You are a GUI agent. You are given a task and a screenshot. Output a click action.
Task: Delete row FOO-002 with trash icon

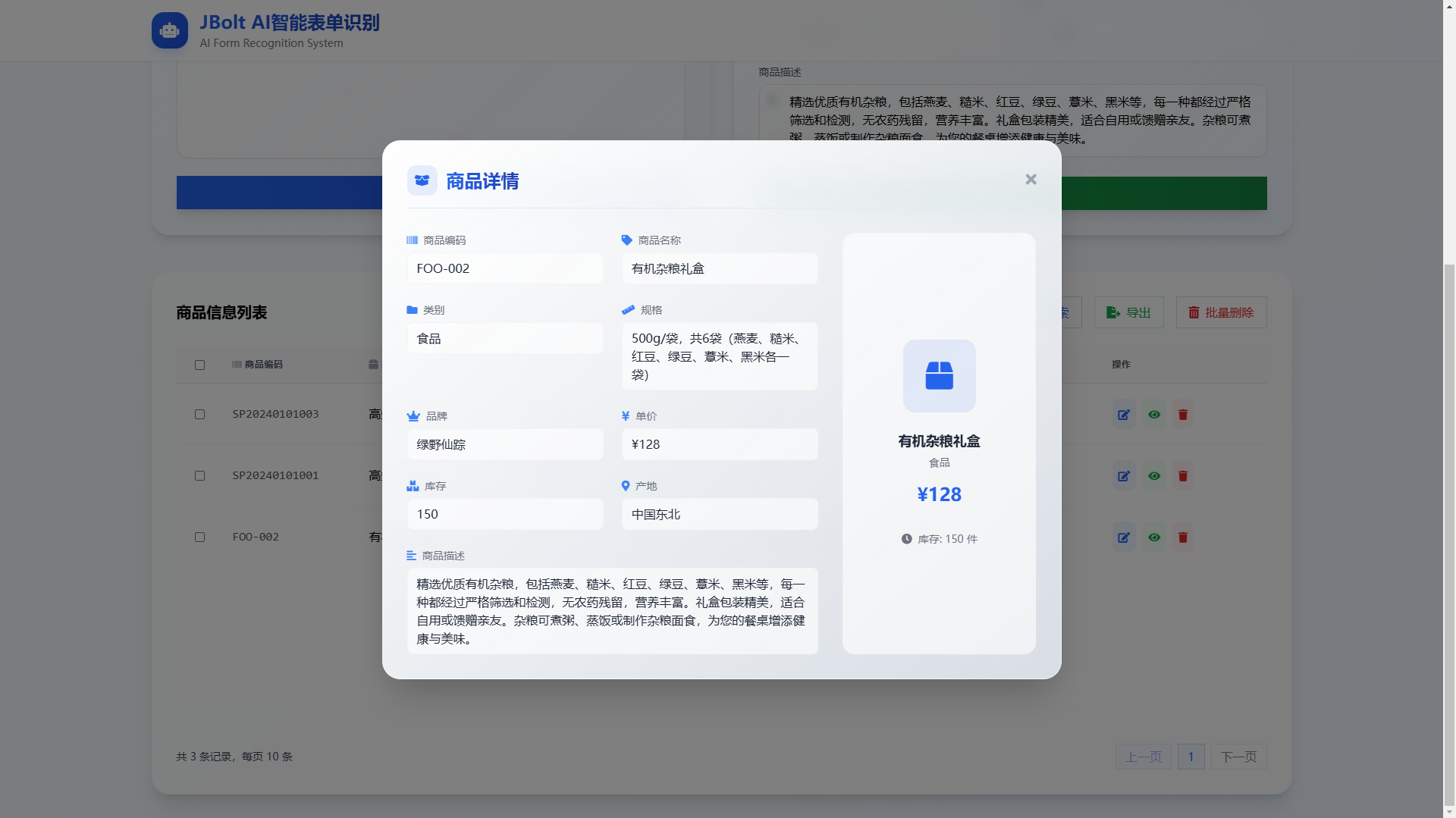coord(1183,537)
